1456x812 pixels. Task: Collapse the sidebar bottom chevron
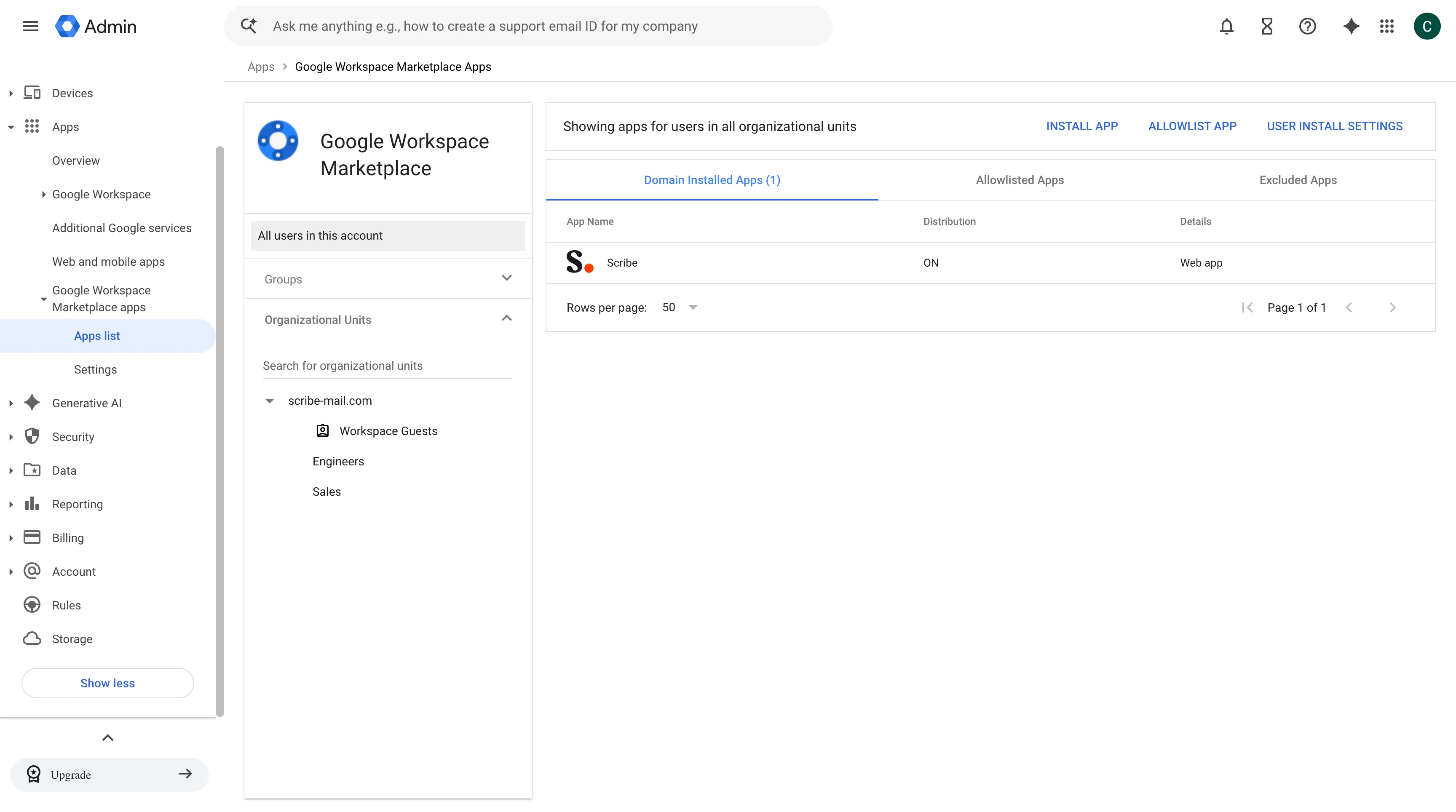107,737
